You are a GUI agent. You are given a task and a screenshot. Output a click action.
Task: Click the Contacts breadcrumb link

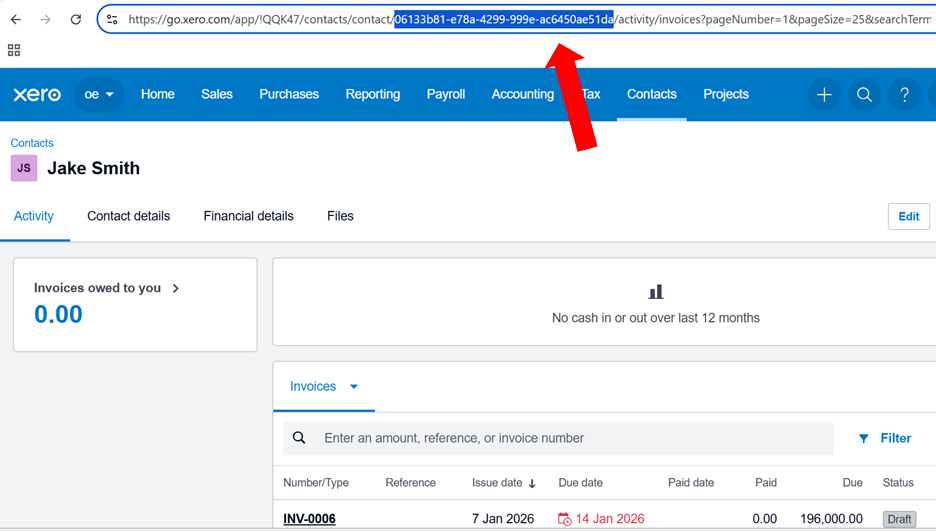[x=32, y=143]
